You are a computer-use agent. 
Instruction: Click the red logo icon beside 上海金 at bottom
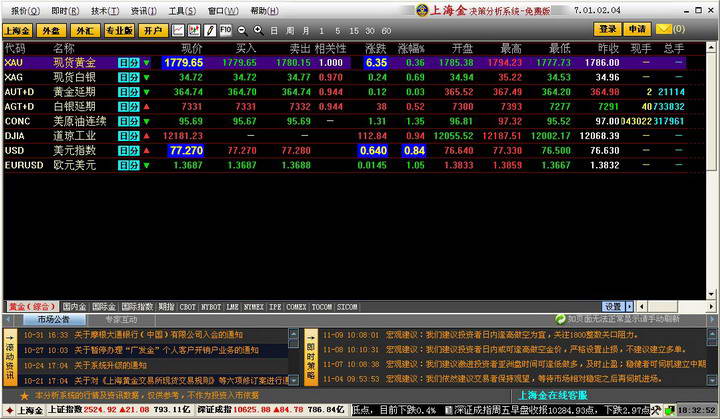[x=9, y=410]
